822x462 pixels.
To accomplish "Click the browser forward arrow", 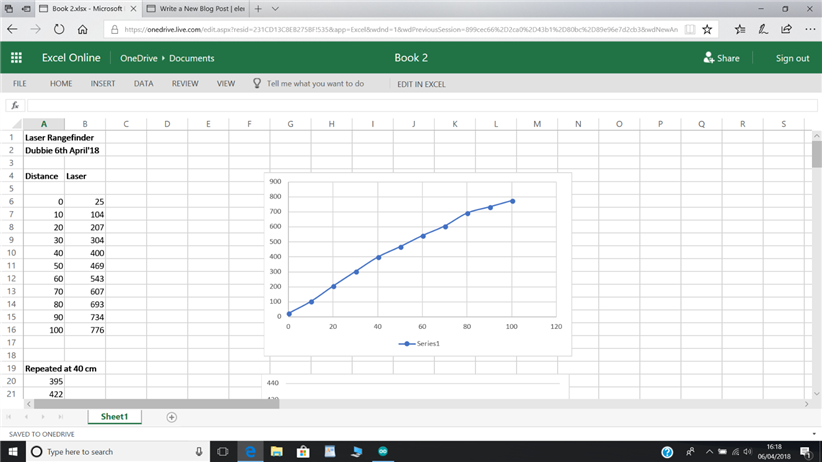I will click(x=36, y=29).
